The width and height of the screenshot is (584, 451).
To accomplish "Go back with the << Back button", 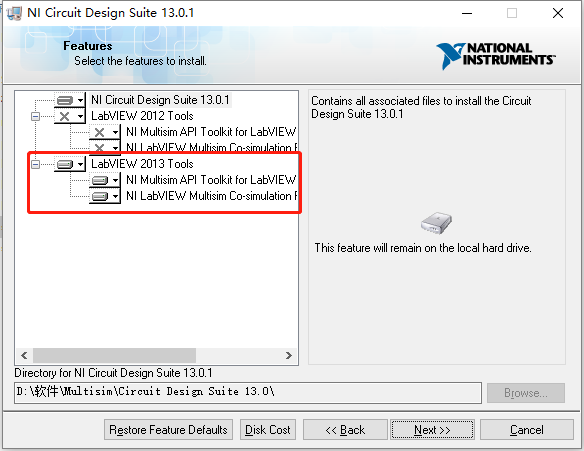I will (345, 430).
